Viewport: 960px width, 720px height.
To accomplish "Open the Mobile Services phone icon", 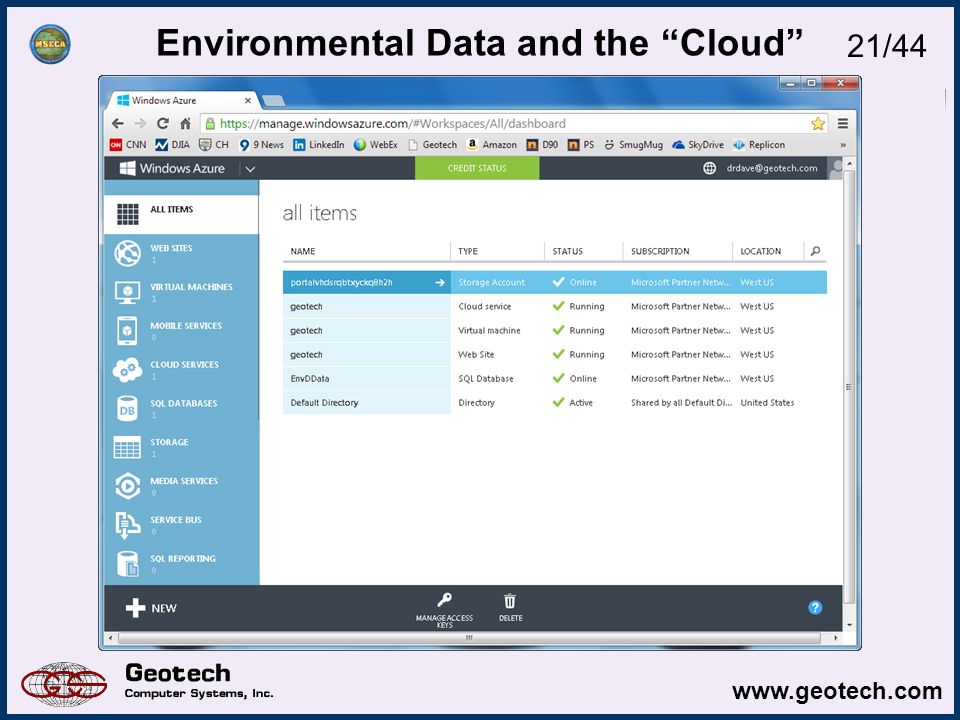I will [127, 331].
